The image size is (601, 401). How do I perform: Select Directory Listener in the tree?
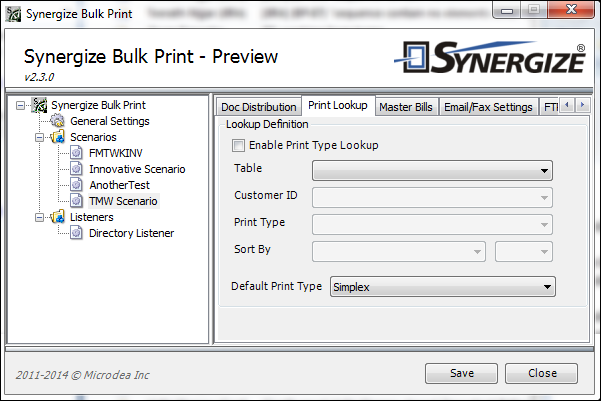(131, 233)
